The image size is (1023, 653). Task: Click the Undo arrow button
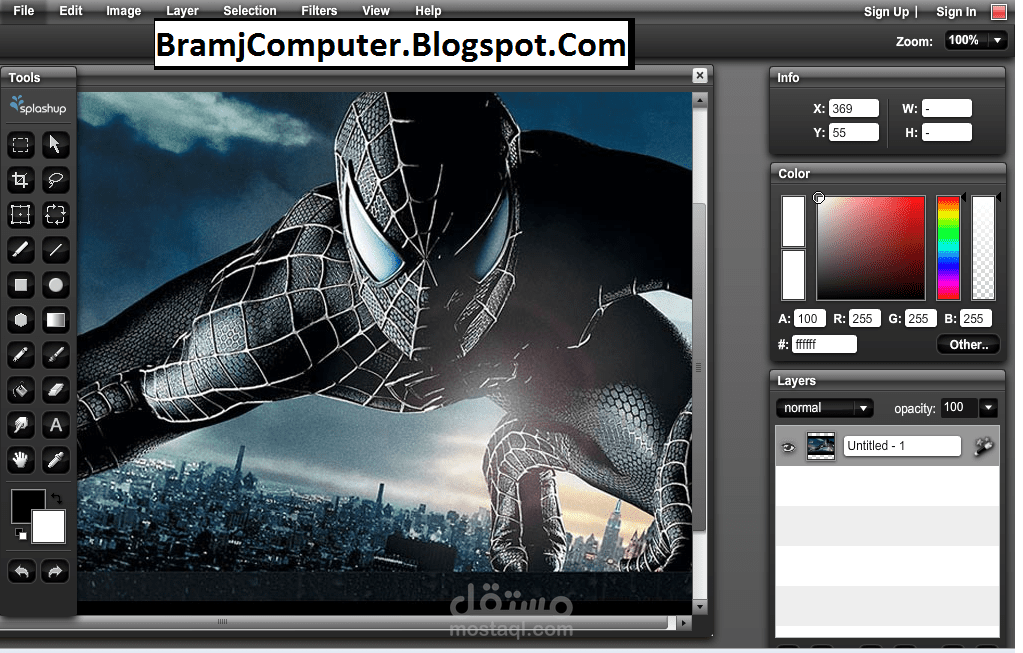click(22, 571)
